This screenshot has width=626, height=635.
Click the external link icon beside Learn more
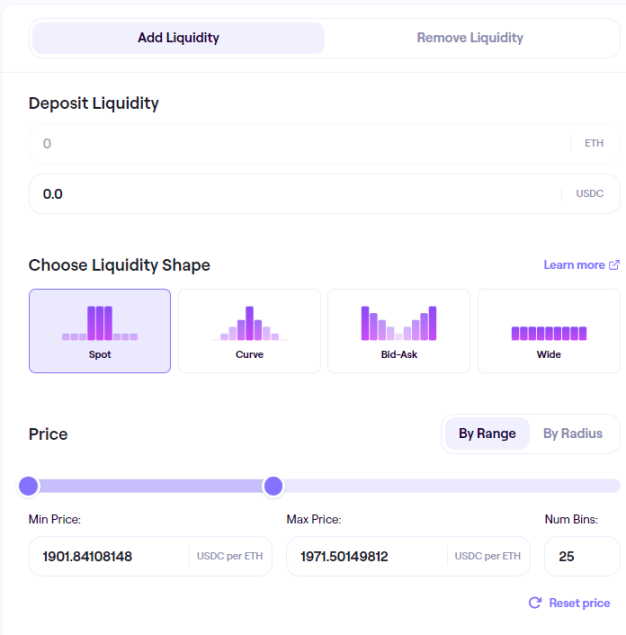tap(614, 265)
